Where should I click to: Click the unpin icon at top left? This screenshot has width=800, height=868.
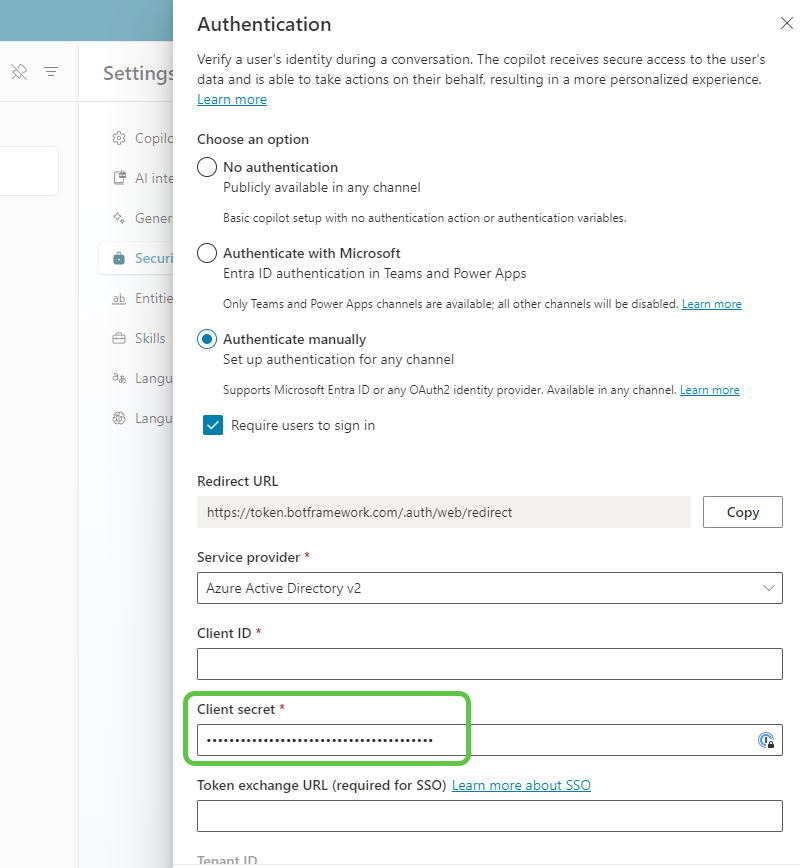pos(19,72)
